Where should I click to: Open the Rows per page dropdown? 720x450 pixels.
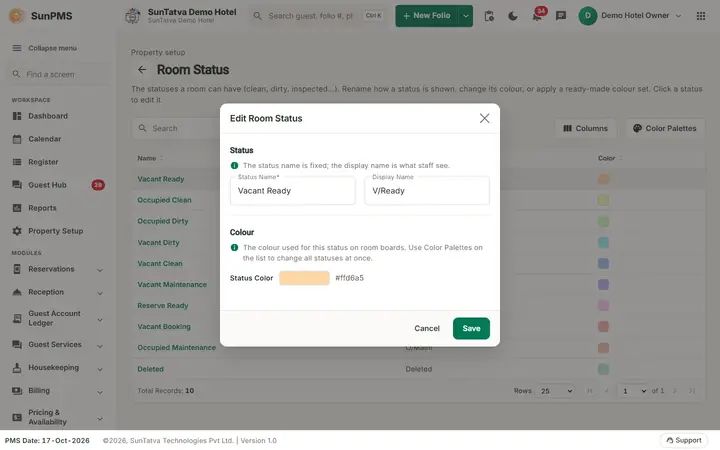click(556, 391)
